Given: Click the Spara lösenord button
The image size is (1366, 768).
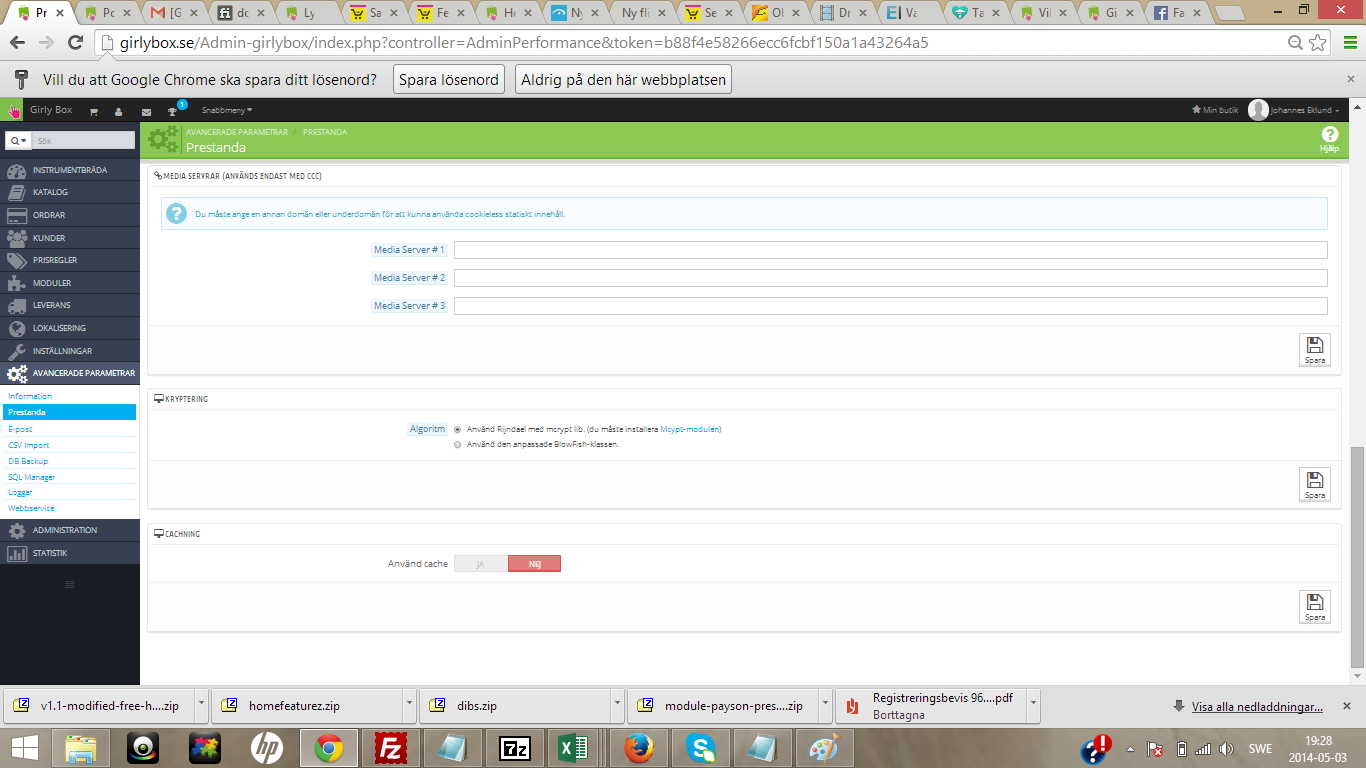Looking at the screenshot, I should coord(449,80).
